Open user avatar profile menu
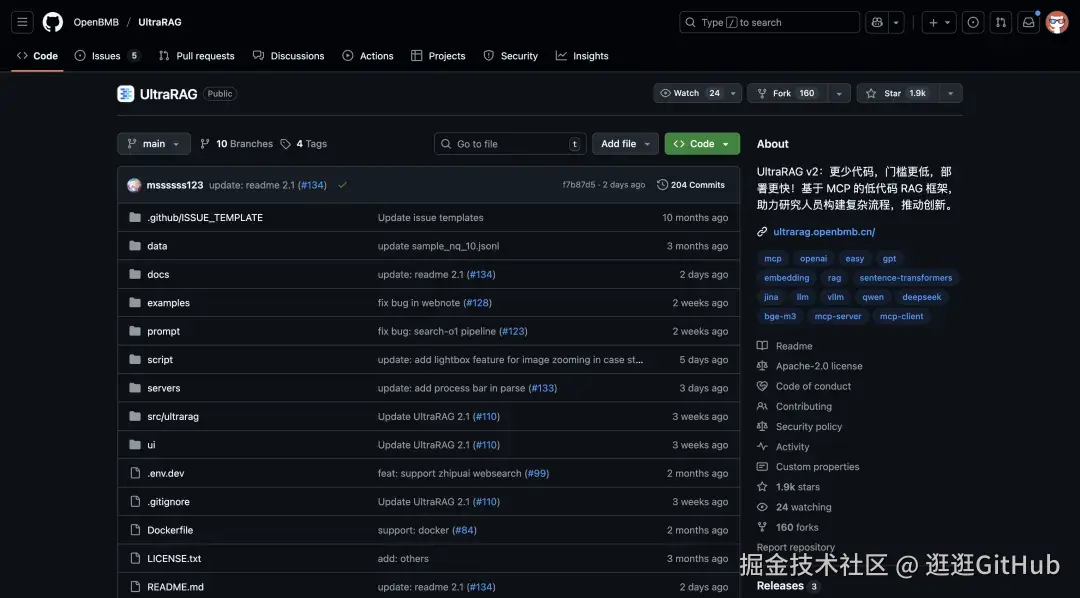The width and height of the screenshot is (1080, 598). 1057,22
